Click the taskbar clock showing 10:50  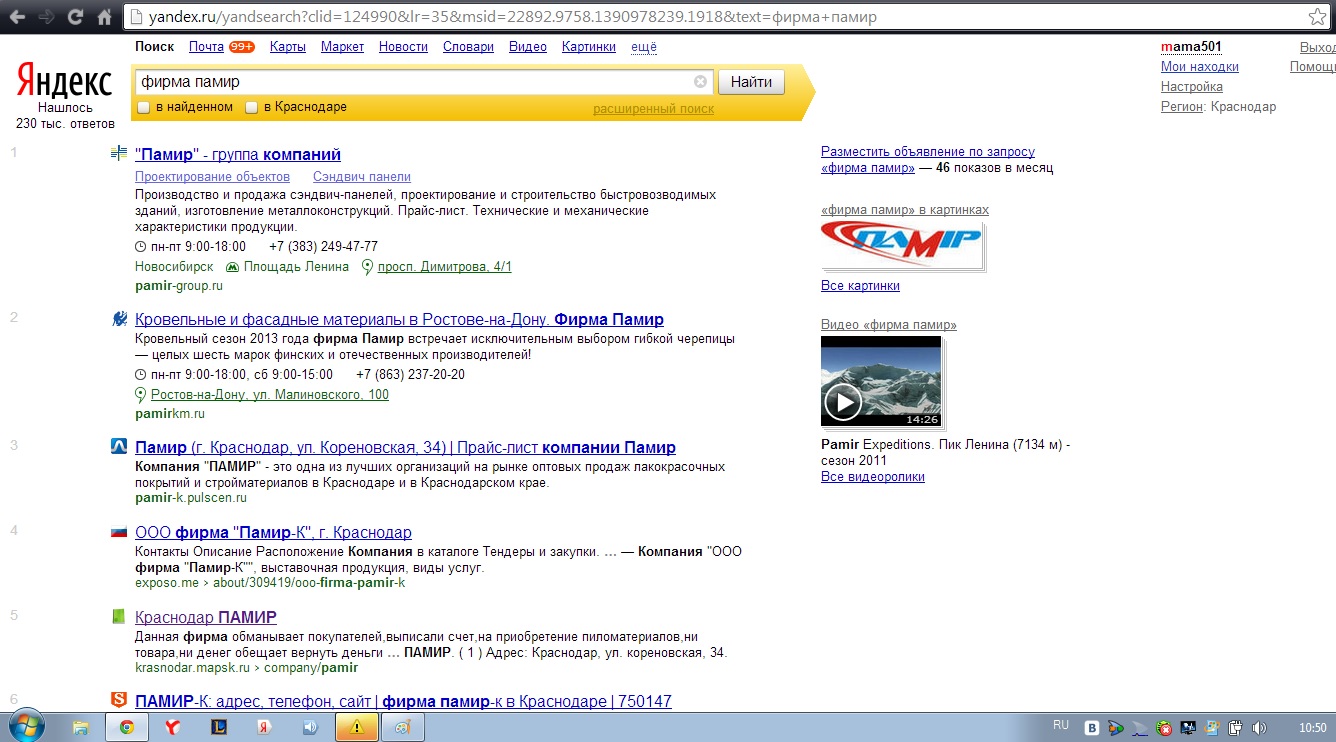coord(1311,727)
